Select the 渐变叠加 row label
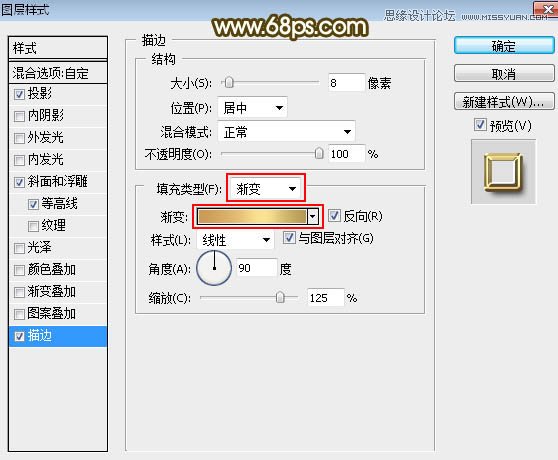 point(52,292)
